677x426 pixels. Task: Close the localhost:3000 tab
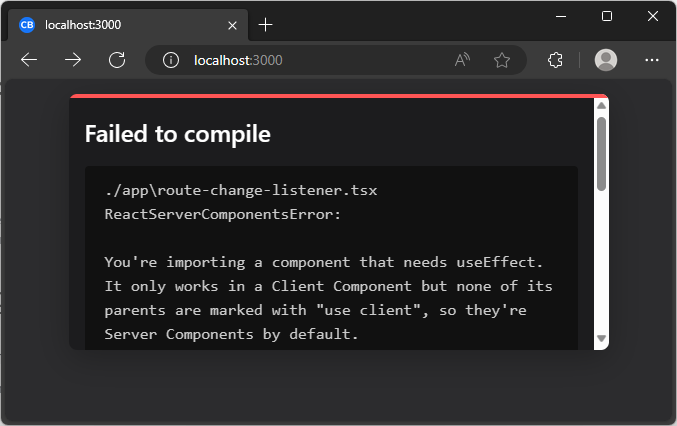[x=230, y=24]
